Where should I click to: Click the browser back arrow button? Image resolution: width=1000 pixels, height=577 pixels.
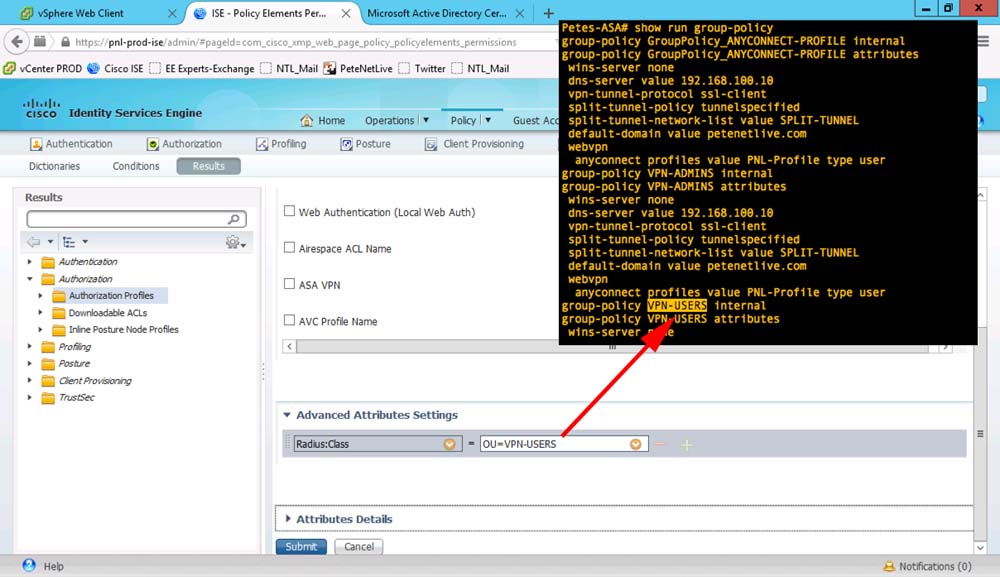click(17, 42)
